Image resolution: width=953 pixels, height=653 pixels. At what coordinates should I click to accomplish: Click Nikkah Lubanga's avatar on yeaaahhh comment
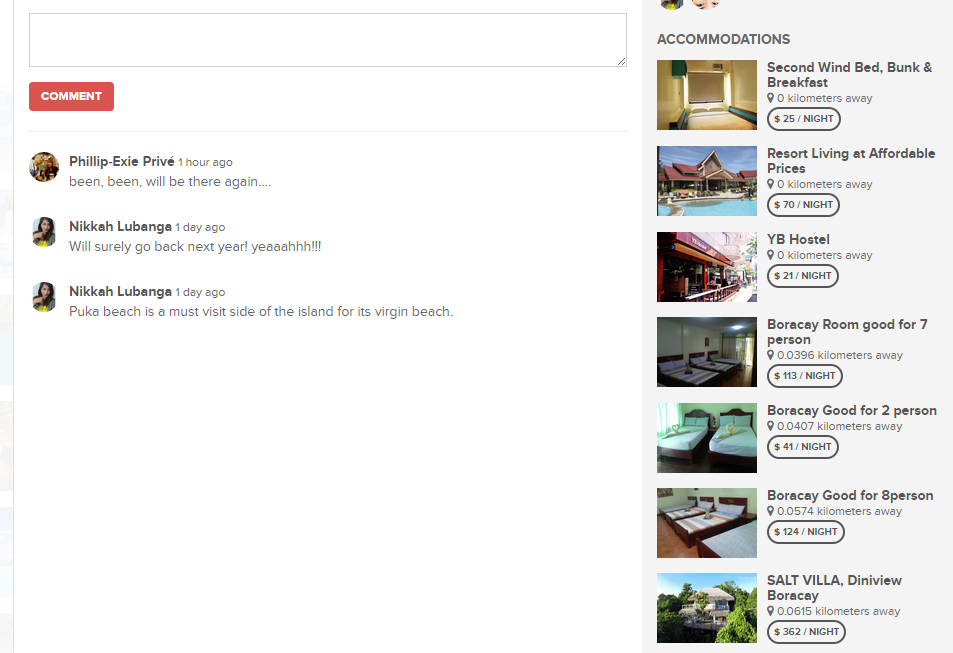pyautogui.click(x=44, y=232)
